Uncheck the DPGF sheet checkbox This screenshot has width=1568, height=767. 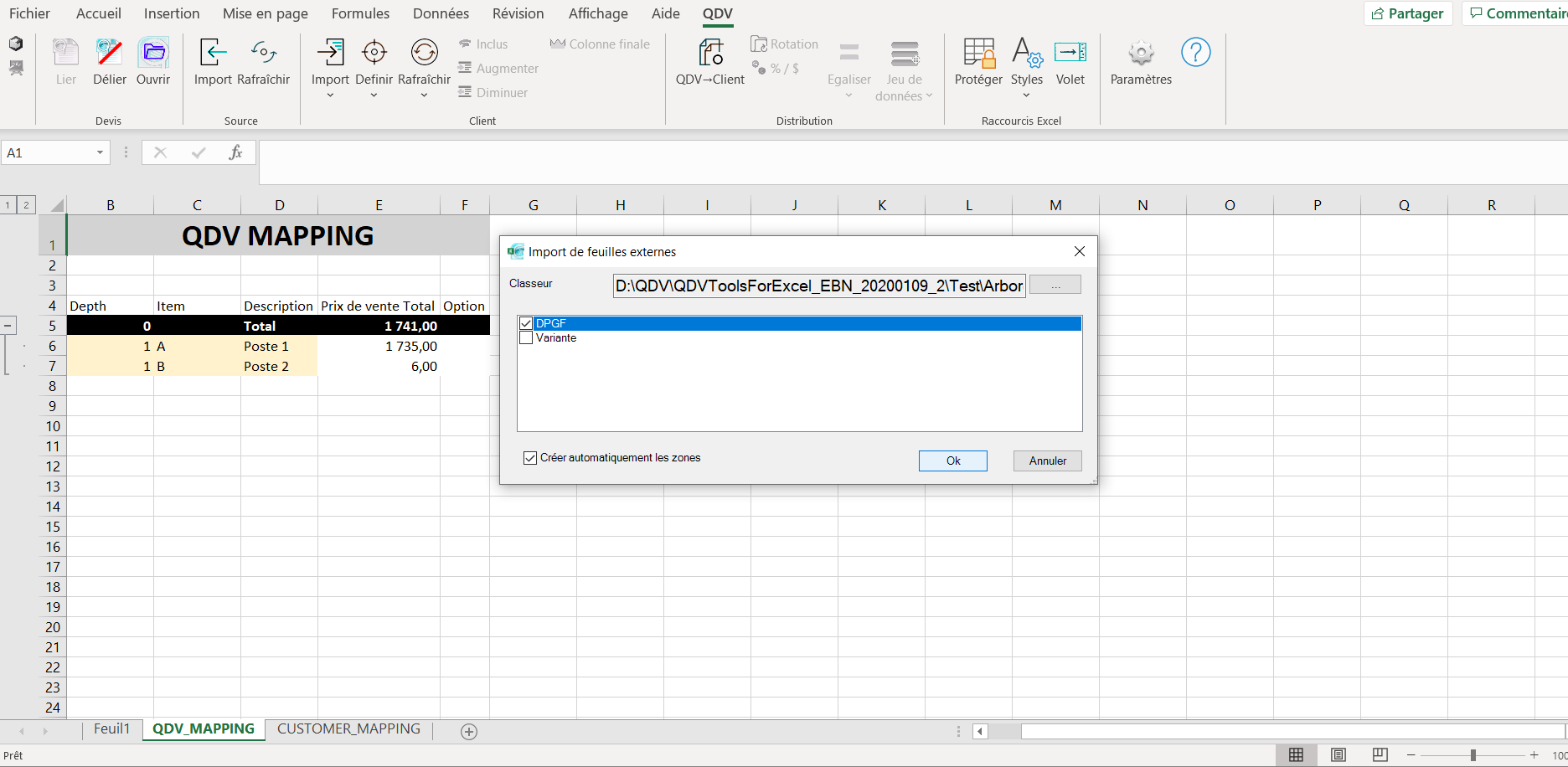pos(526,323)
